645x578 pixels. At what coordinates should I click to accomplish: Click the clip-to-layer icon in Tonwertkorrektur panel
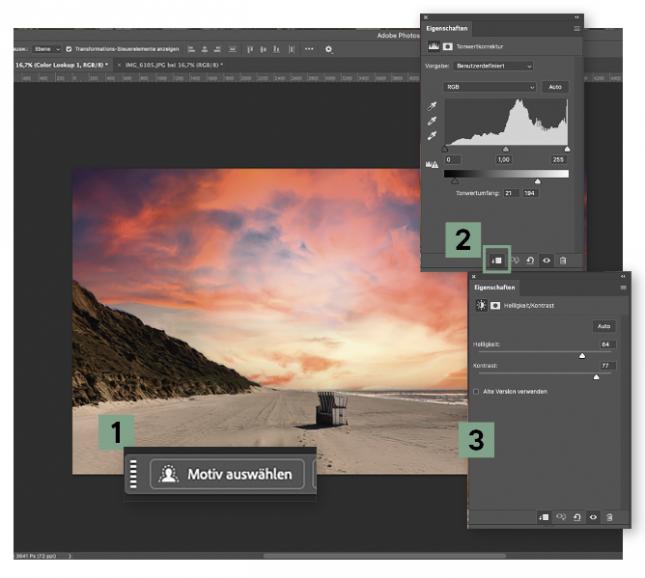[x=497, y=260]
